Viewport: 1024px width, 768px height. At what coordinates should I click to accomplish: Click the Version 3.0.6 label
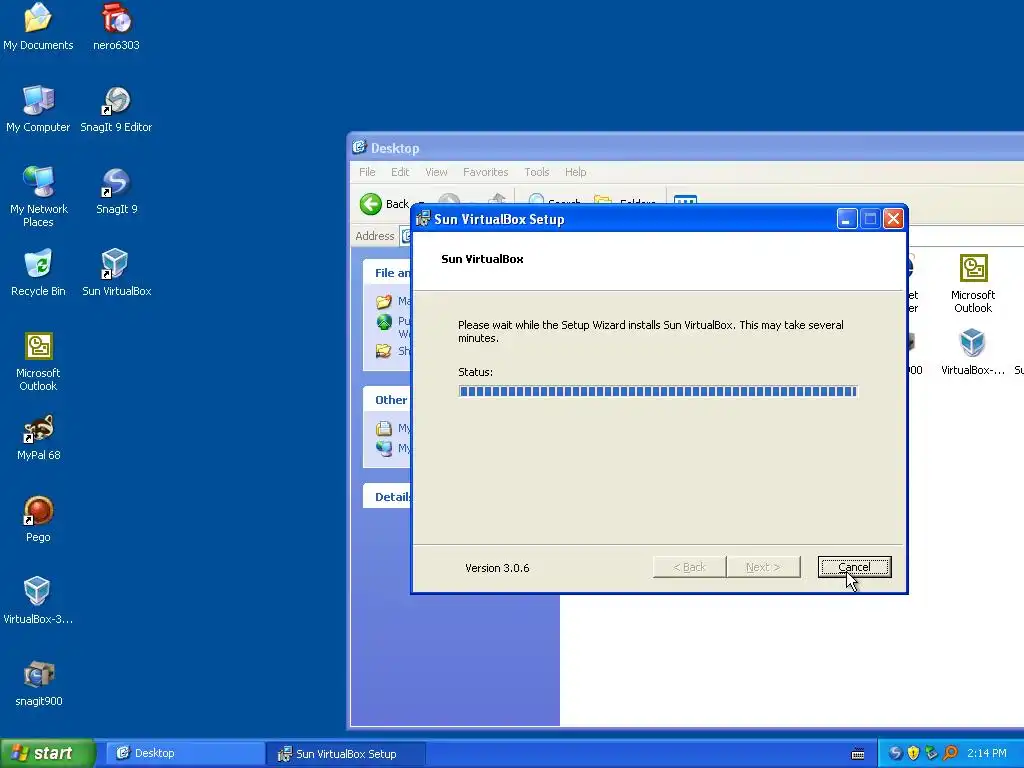click(497, 568)
